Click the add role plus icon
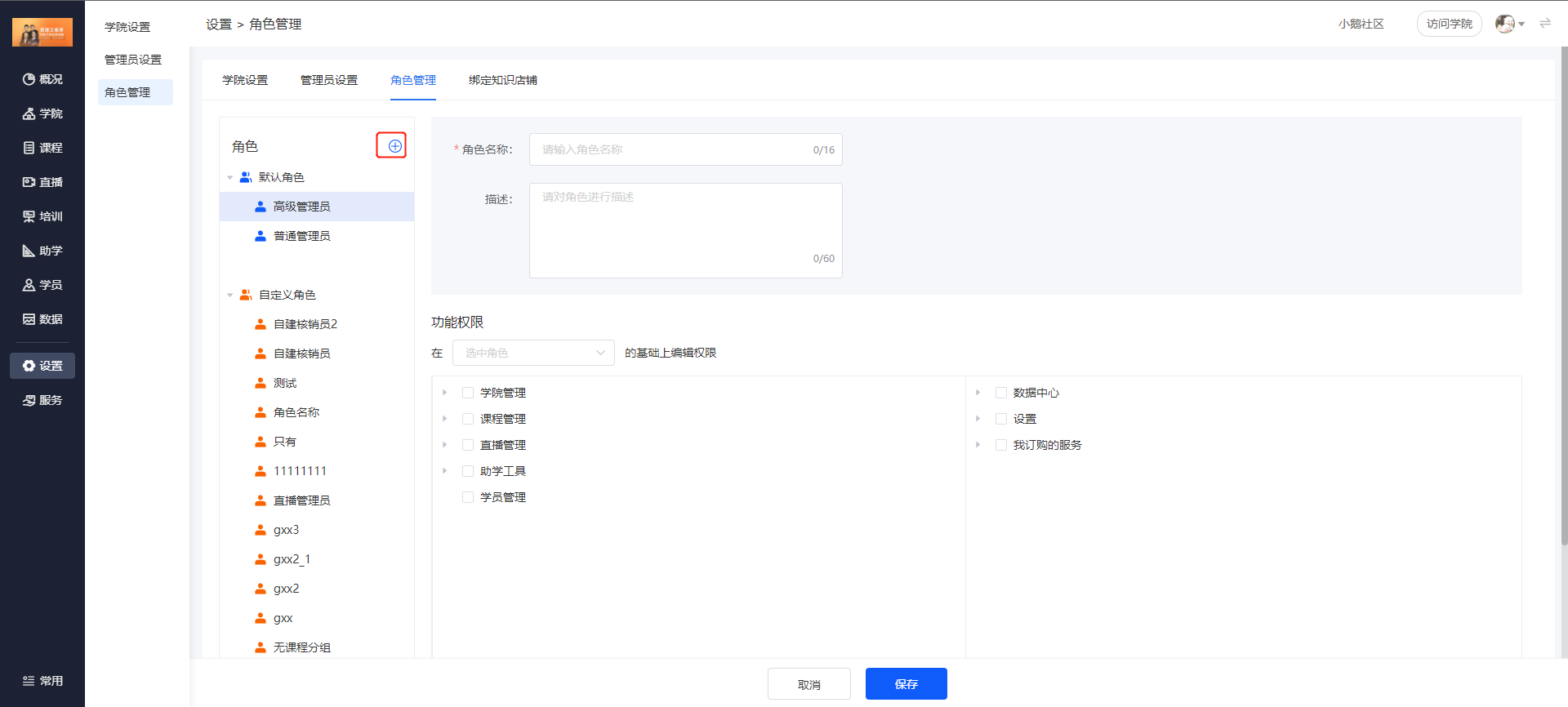This screenshot has width=1568, height=707. click(x=394, y=146)
